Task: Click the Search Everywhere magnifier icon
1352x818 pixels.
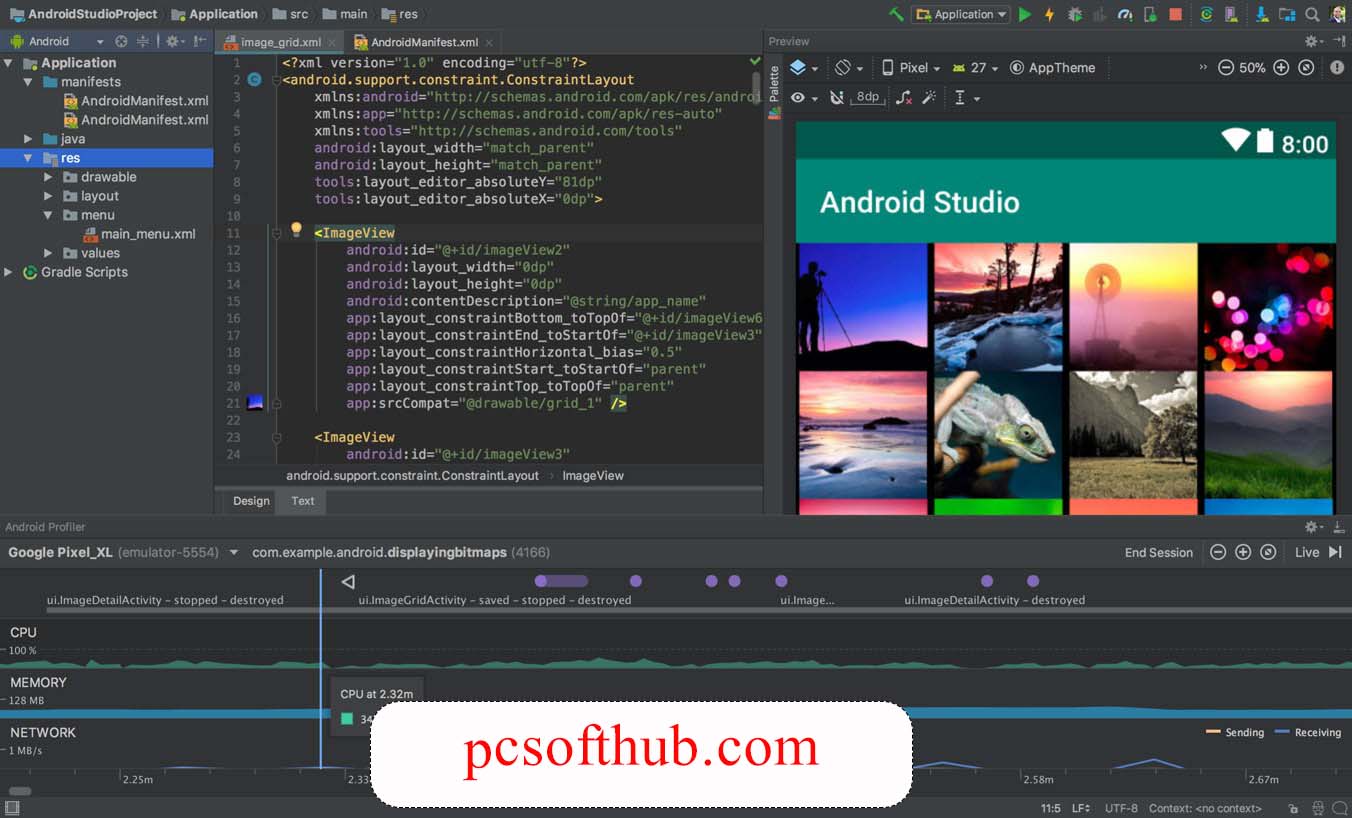Action: [1312, 14]
